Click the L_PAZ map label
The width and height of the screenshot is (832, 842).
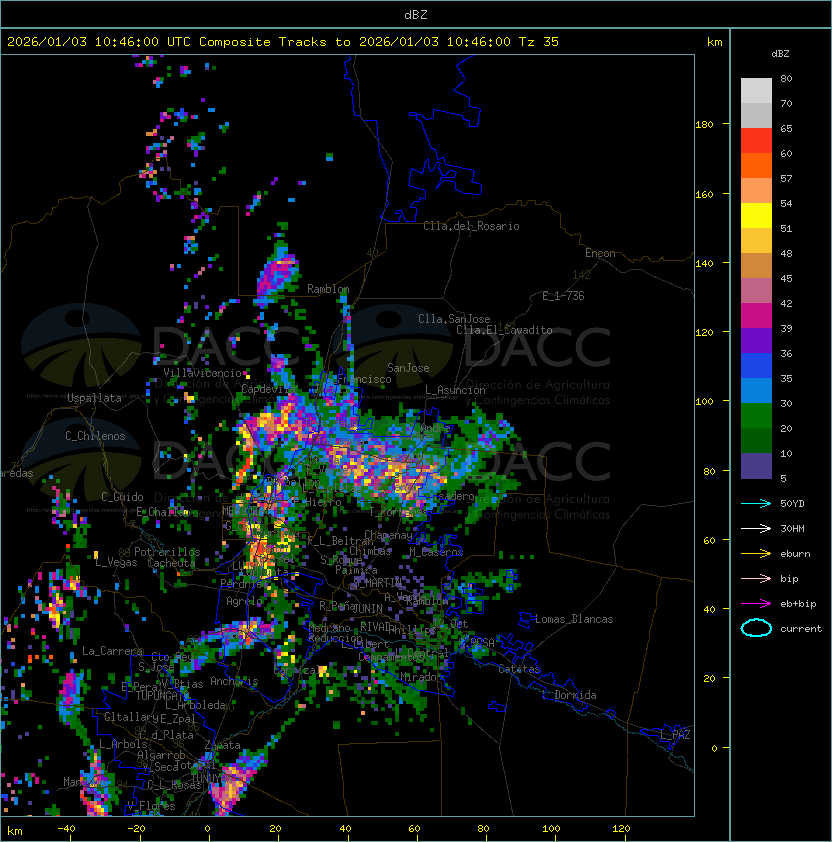click(675, 735)
